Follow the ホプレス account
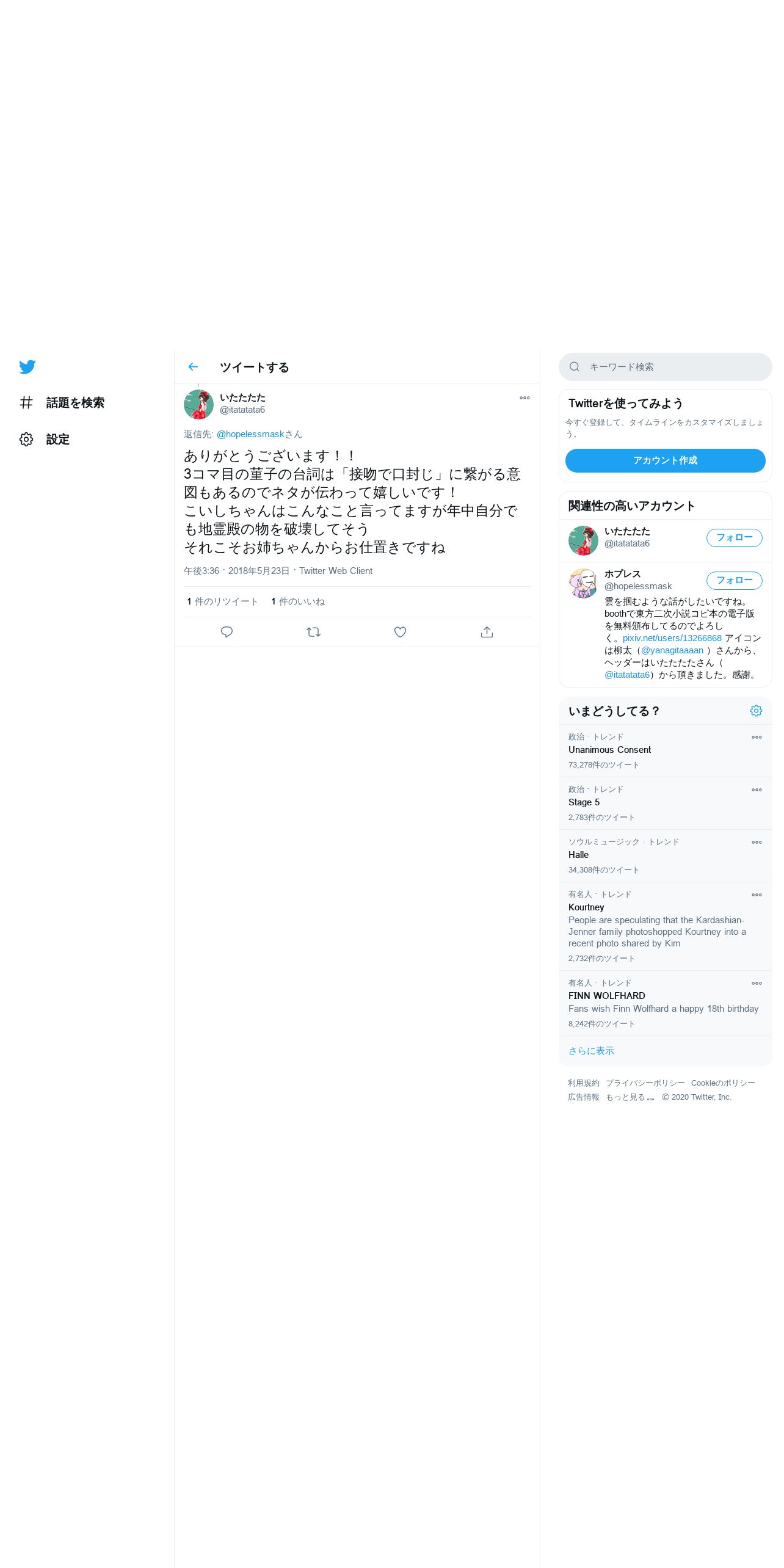 point(734,581)
